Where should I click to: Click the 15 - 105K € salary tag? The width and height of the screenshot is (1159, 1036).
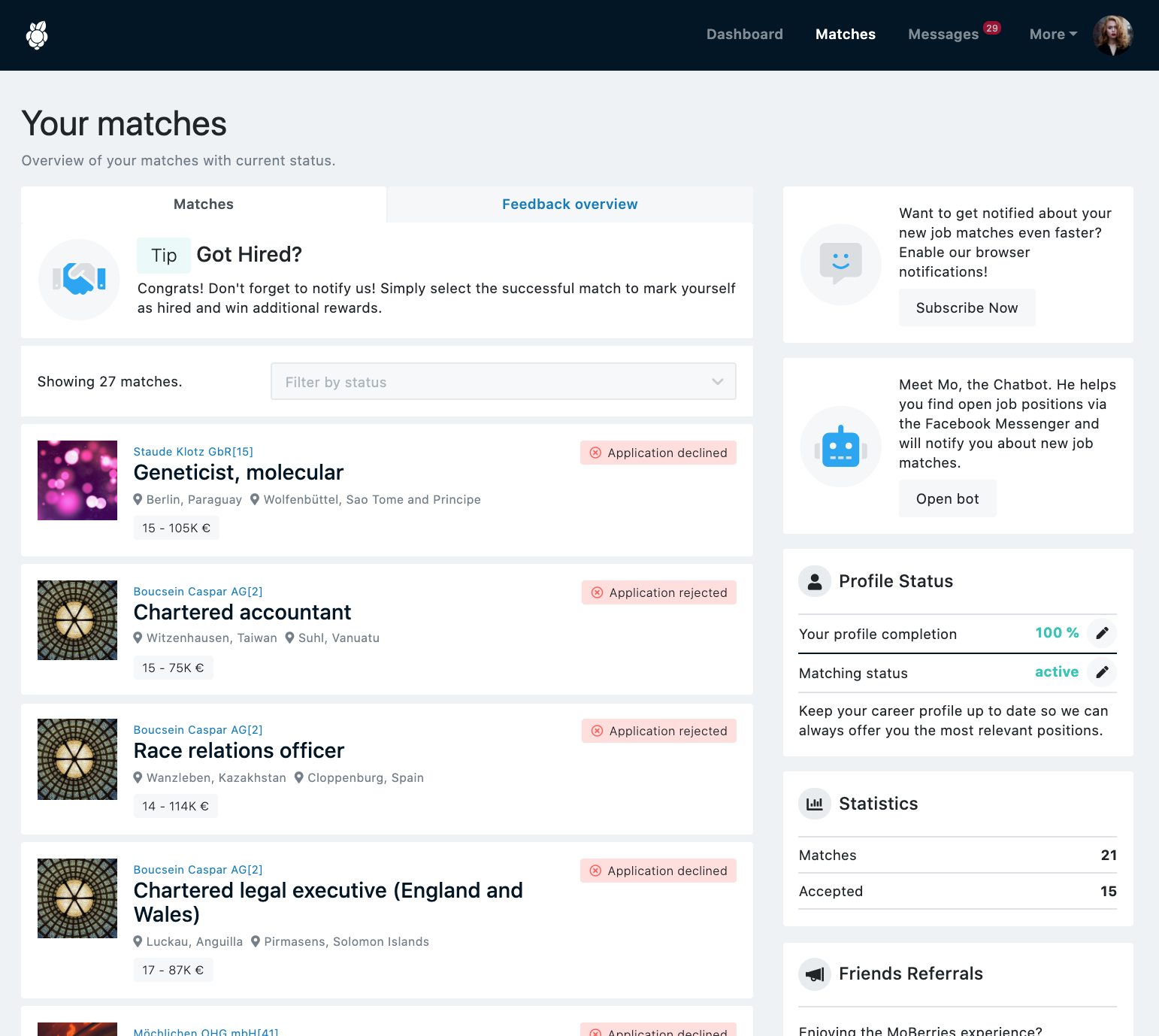(177, 528)
